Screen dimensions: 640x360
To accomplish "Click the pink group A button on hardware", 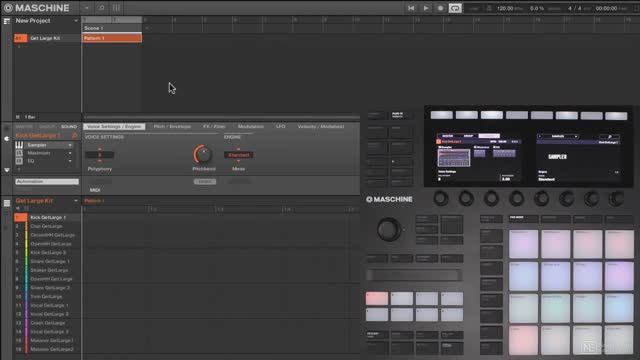I will (377, 299).
